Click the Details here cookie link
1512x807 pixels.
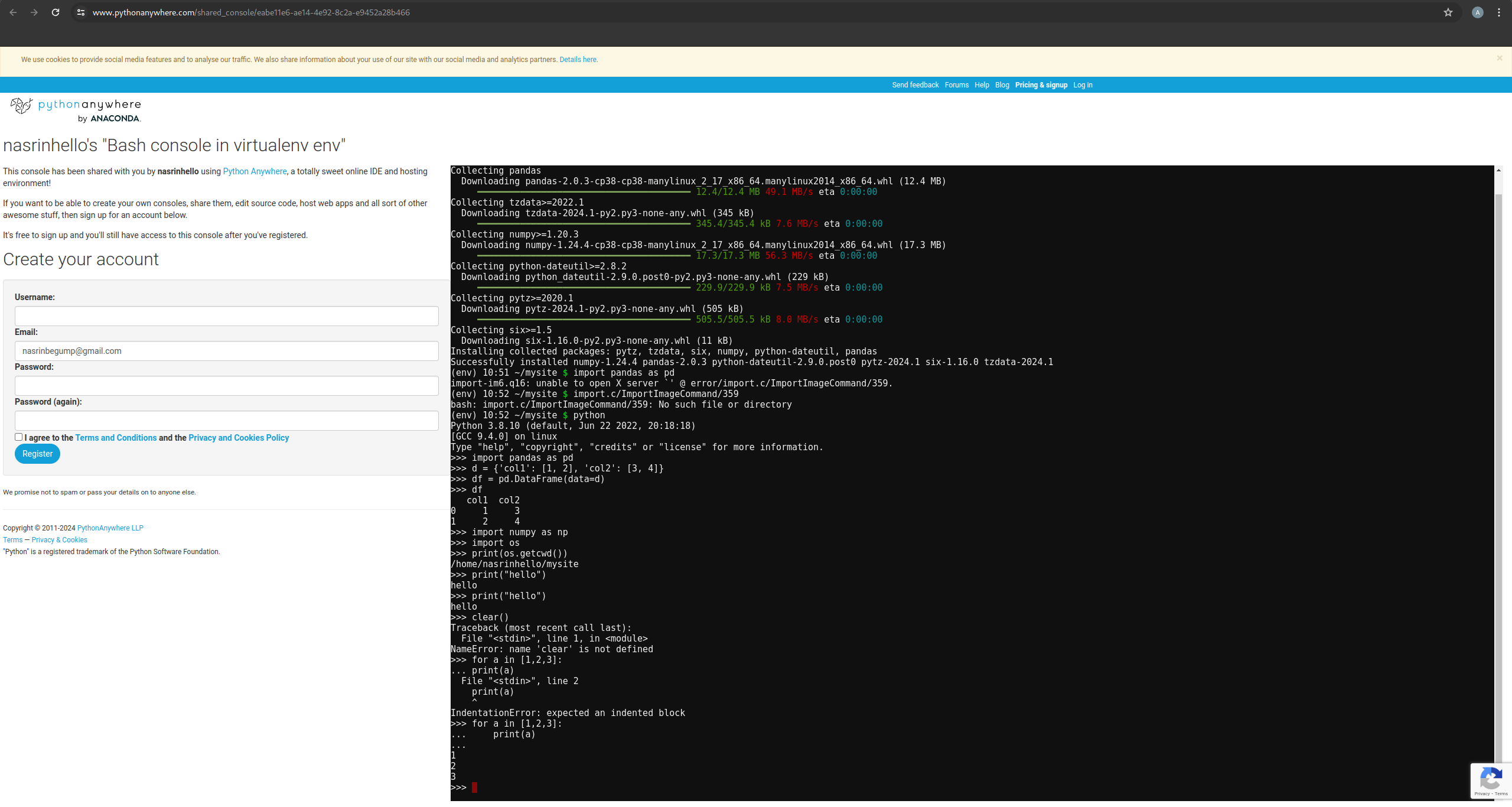tap(578, 60)
